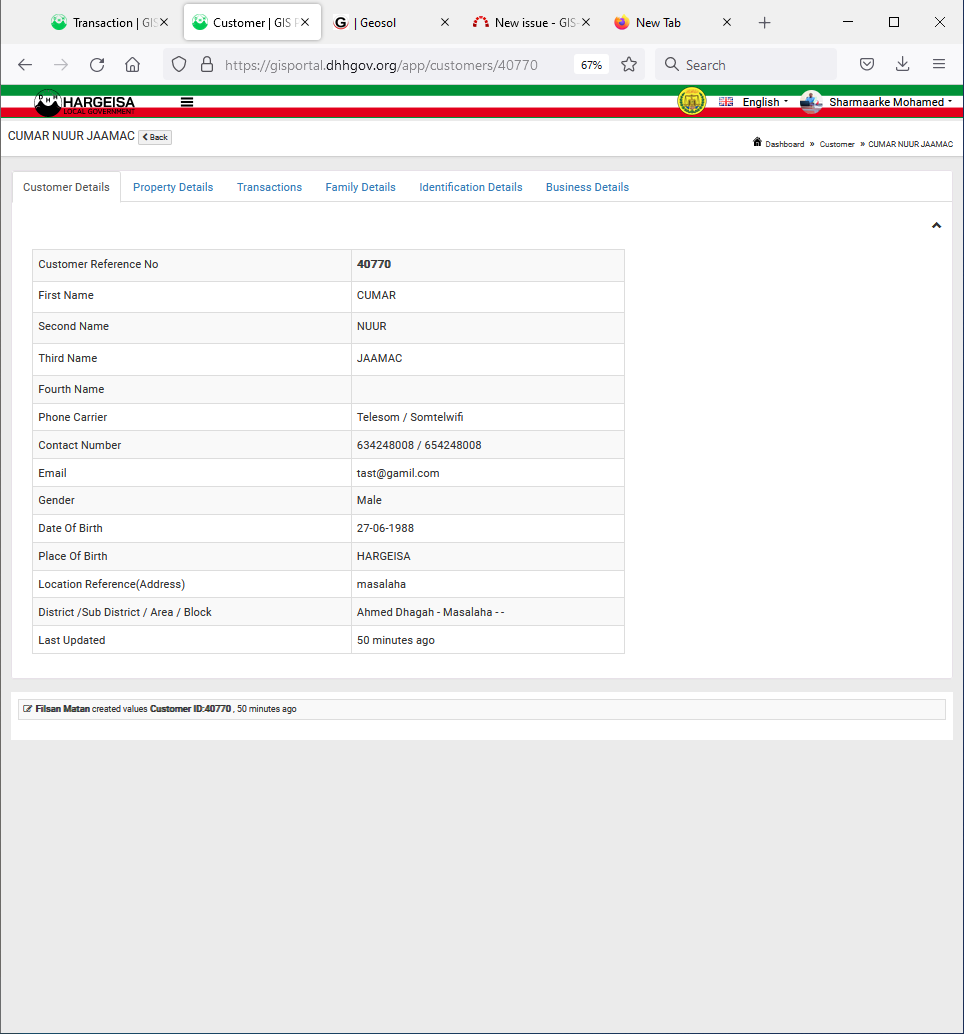This screenshot has height=1034, width=964.
Task: Collapse the customer details panel chevron
Action: [x=936, y=226]
